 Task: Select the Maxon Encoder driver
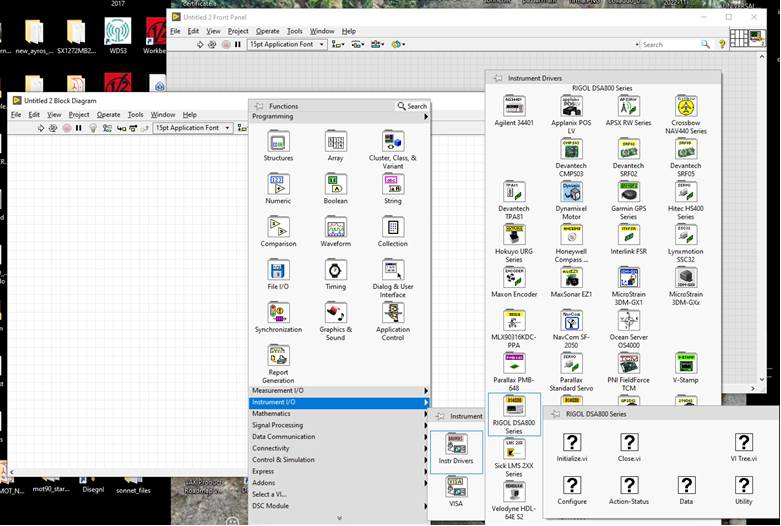[x=514, y=277]
